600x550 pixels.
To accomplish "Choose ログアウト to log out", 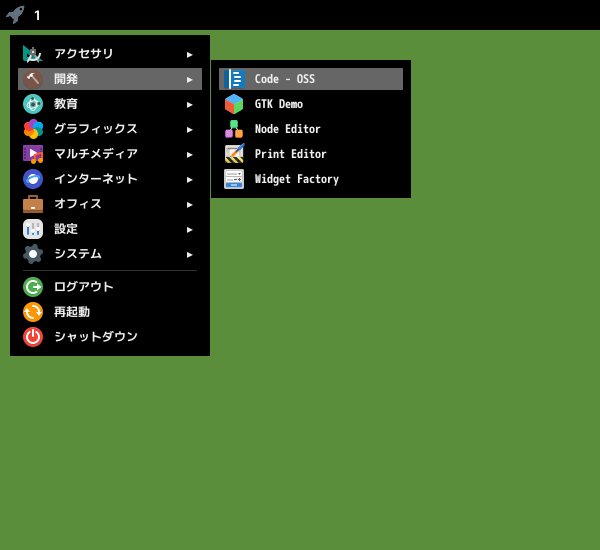I will (110, 287).
